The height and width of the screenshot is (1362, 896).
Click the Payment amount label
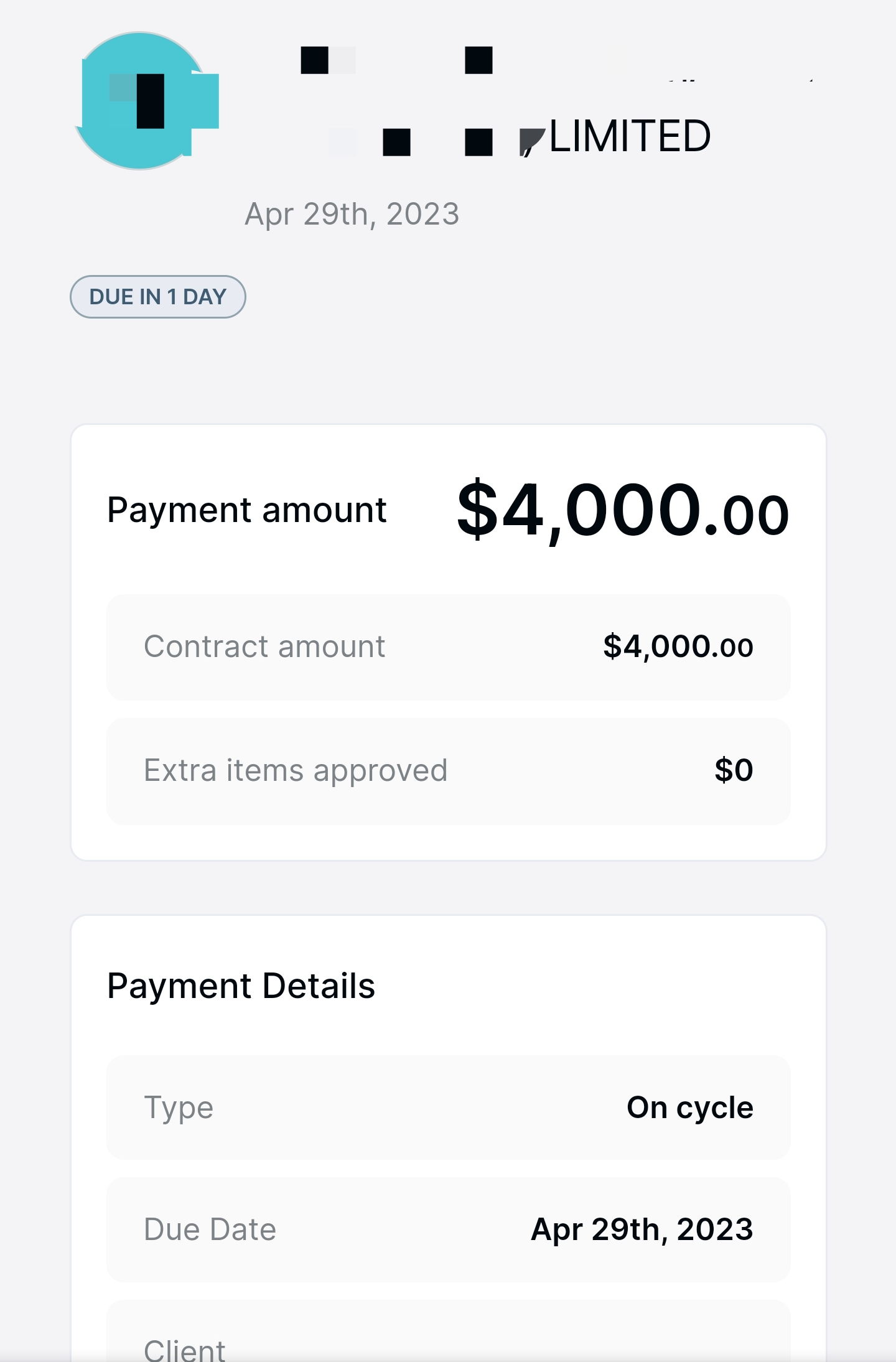click(246, 510)
